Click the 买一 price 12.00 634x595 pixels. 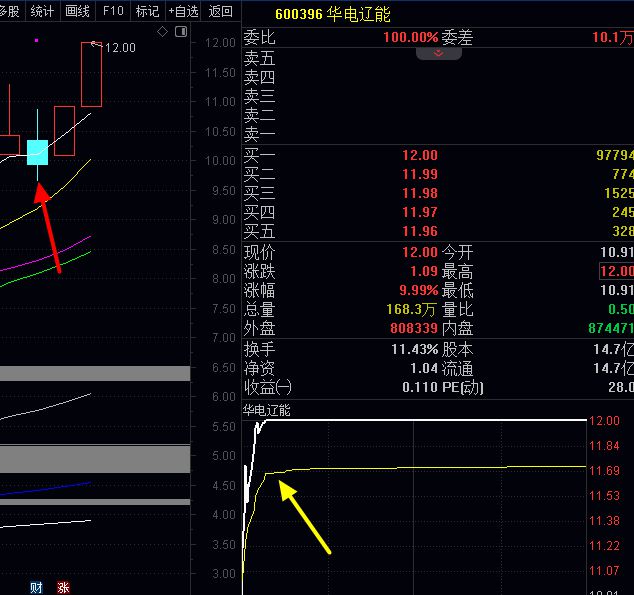tap(420, 155)
